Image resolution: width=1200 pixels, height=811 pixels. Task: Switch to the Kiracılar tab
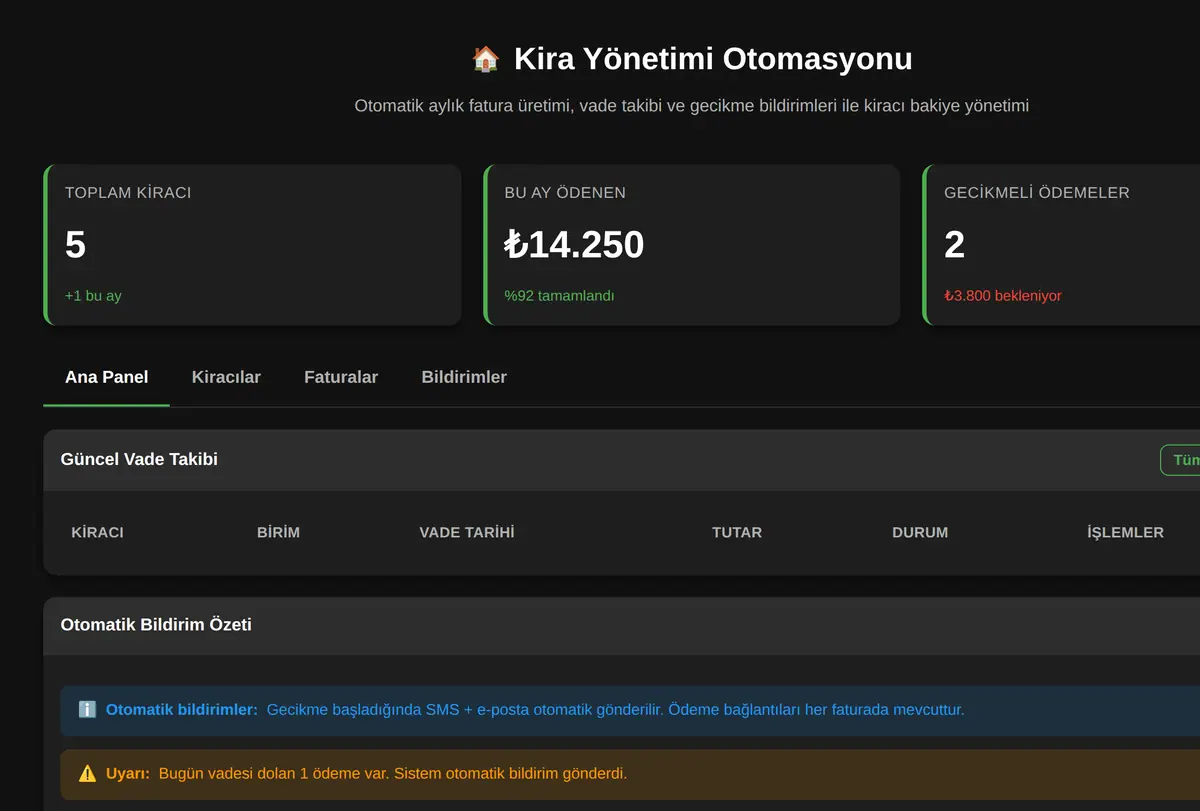coord(226,377)
